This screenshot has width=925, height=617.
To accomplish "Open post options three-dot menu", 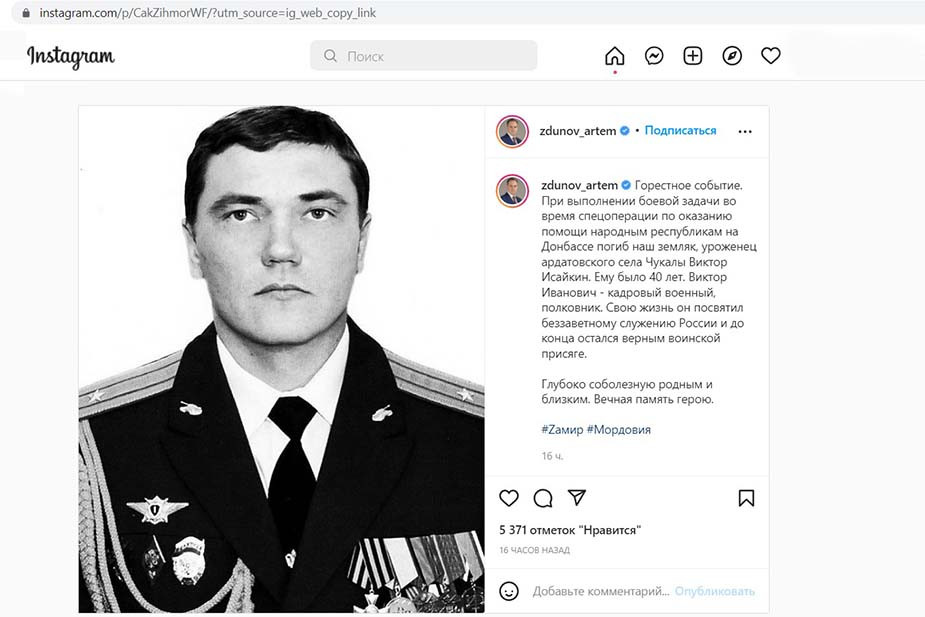I will click(745, 131).
